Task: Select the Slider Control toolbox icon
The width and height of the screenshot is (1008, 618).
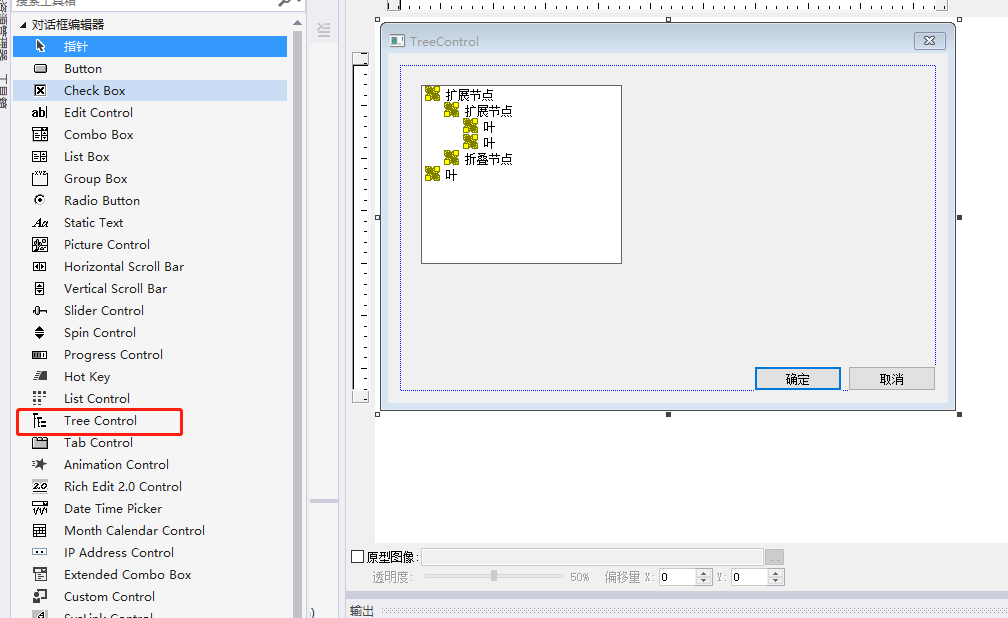Action: (40, 311)
